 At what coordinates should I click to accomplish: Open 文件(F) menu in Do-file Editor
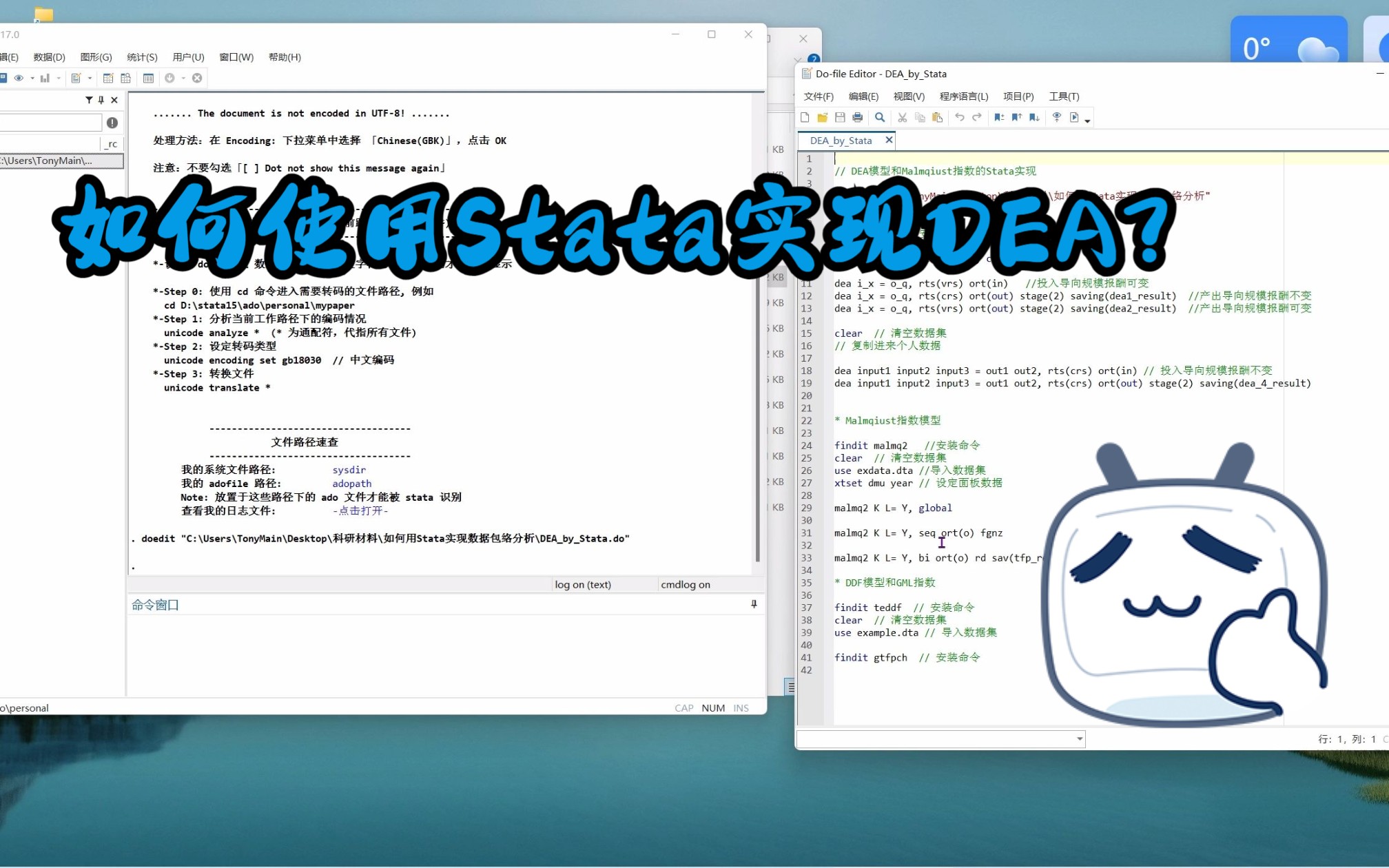pyautogui.click(x=819, y=96)
